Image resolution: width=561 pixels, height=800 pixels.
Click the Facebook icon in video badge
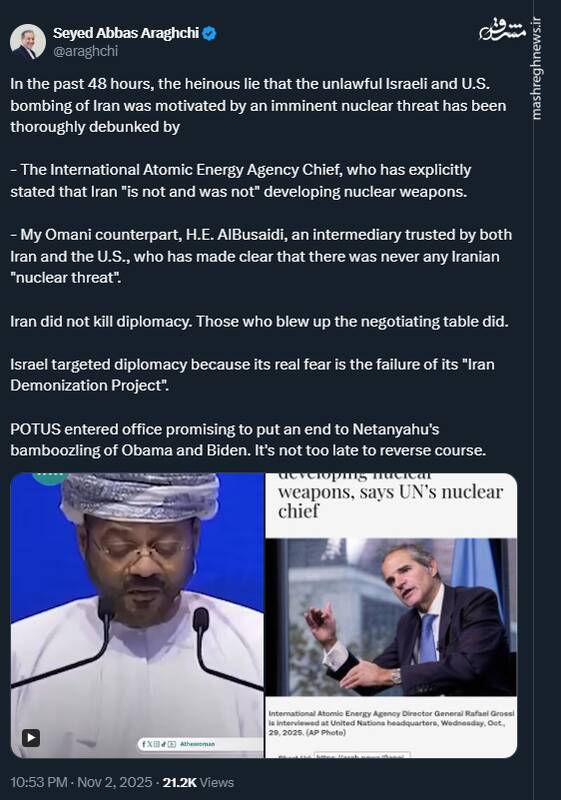[x=144, y=744]
